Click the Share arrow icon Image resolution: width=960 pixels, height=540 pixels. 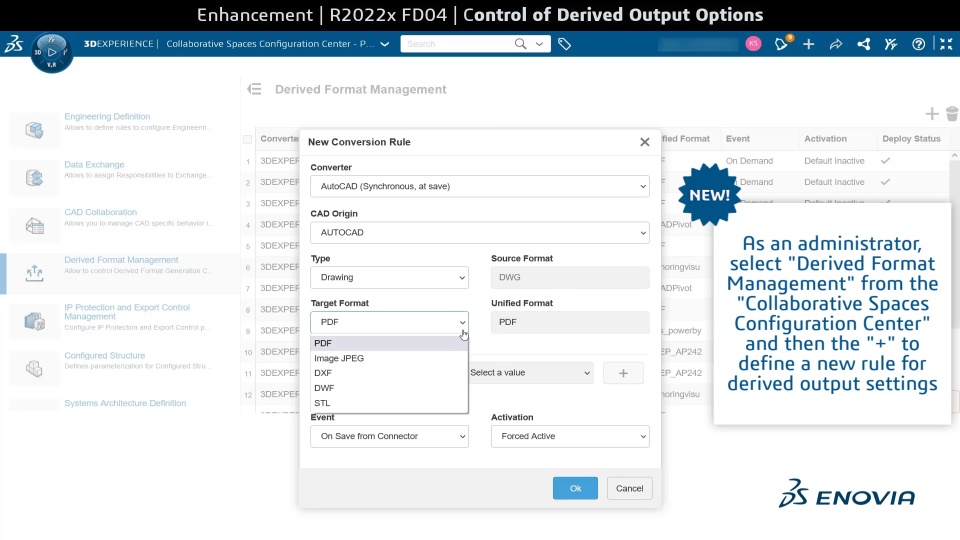[x=836, y=44]
